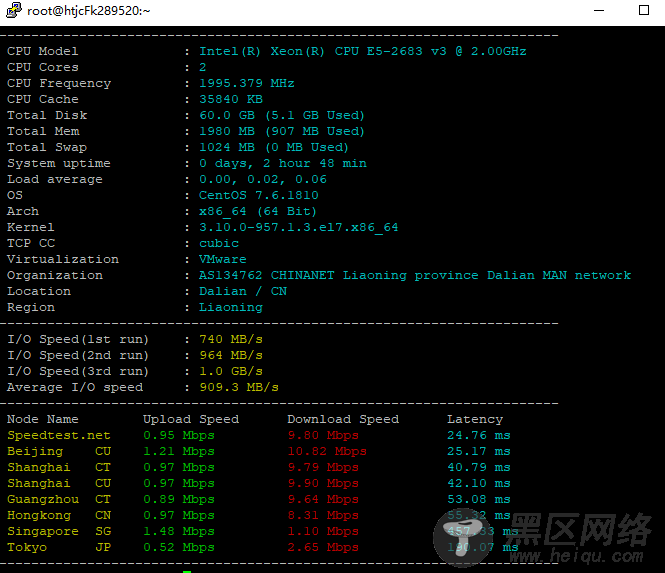Select the CPU frequency 1995.379 MHz

(247, 83)
